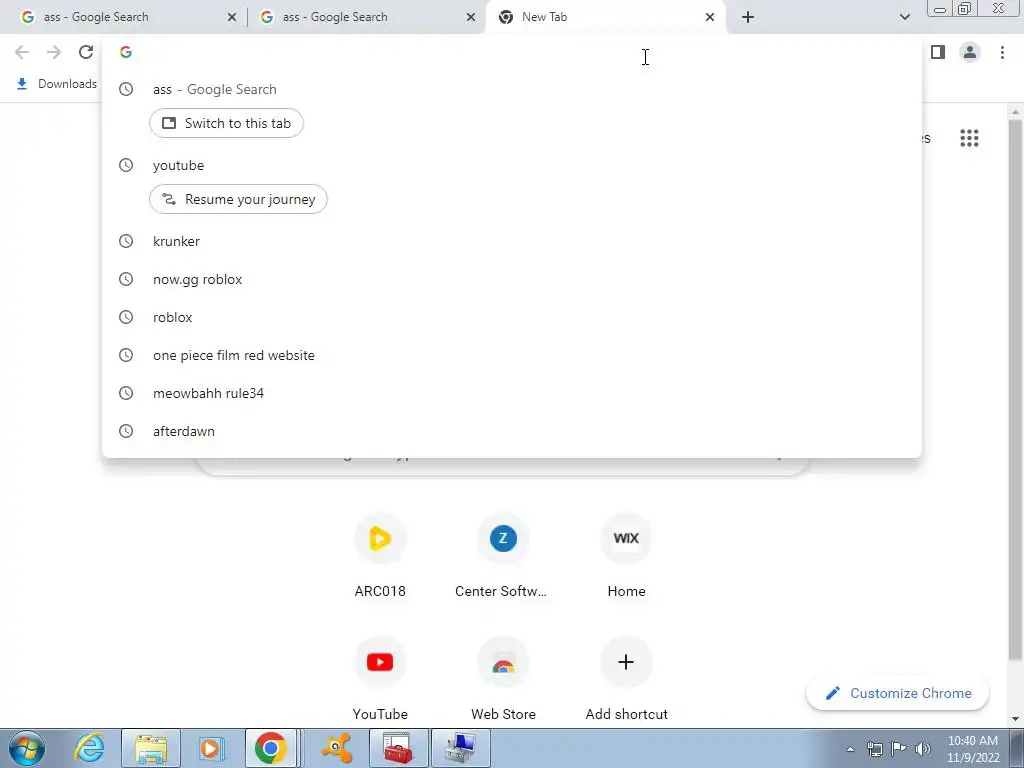1024x768 pixels.
Task: Close the second Google Search tab
Action: tap(471, 17)
